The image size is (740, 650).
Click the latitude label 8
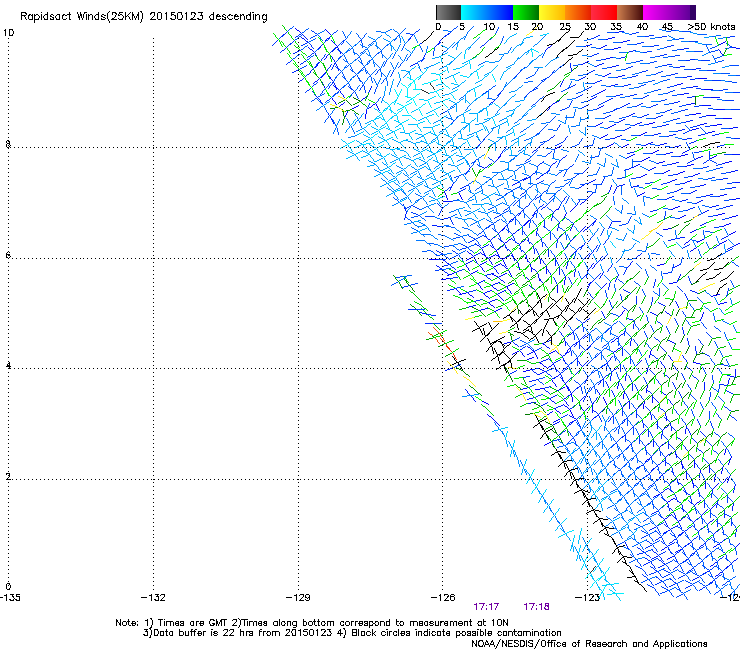click(x=8, y=144)
